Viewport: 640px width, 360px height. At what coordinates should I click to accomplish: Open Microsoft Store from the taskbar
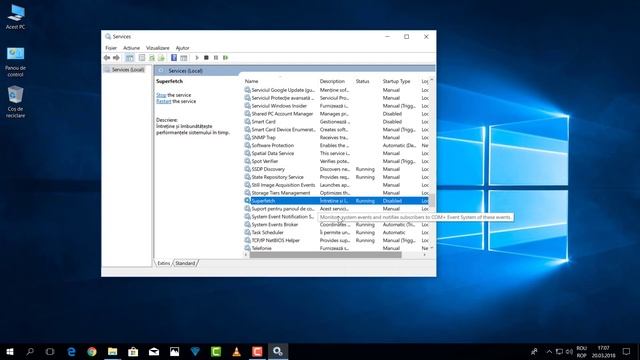133,351
